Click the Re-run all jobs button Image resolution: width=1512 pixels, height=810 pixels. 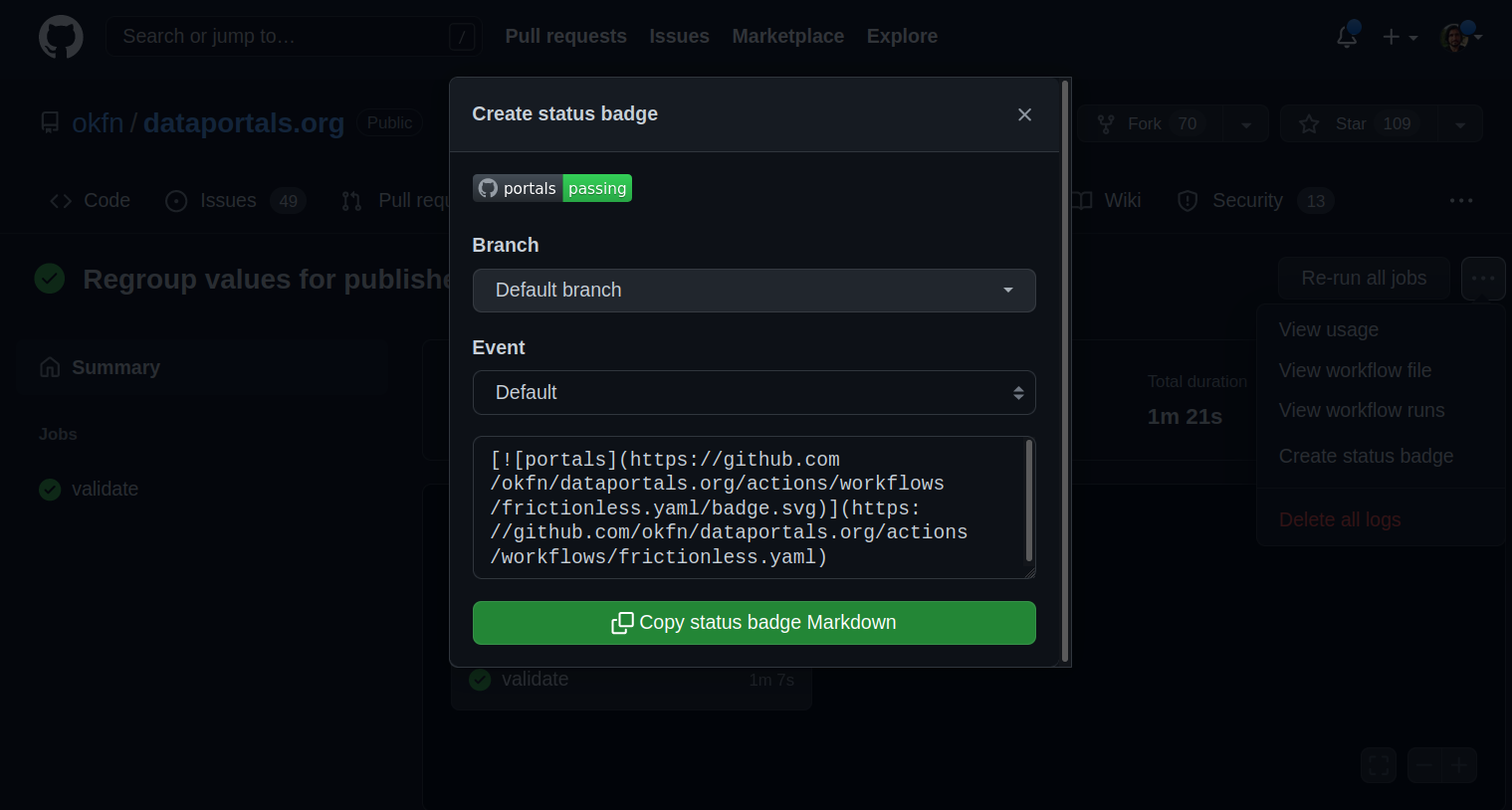(1364, 279)
